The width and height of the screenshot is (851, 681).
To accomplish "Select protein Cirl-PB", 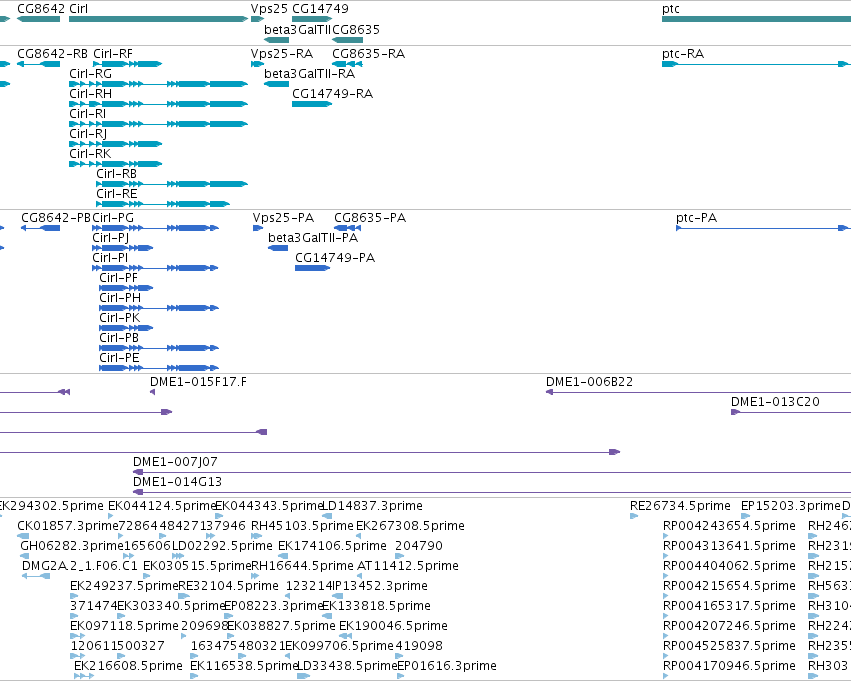I will point(119,338).
